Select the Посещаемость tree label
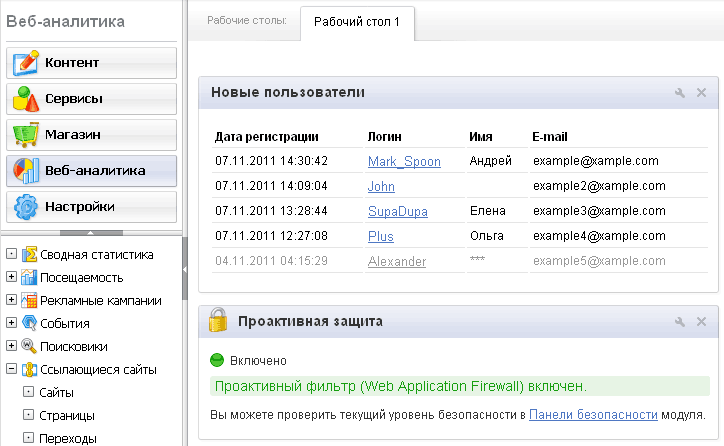The image size is (724, 446). [81, 277]
